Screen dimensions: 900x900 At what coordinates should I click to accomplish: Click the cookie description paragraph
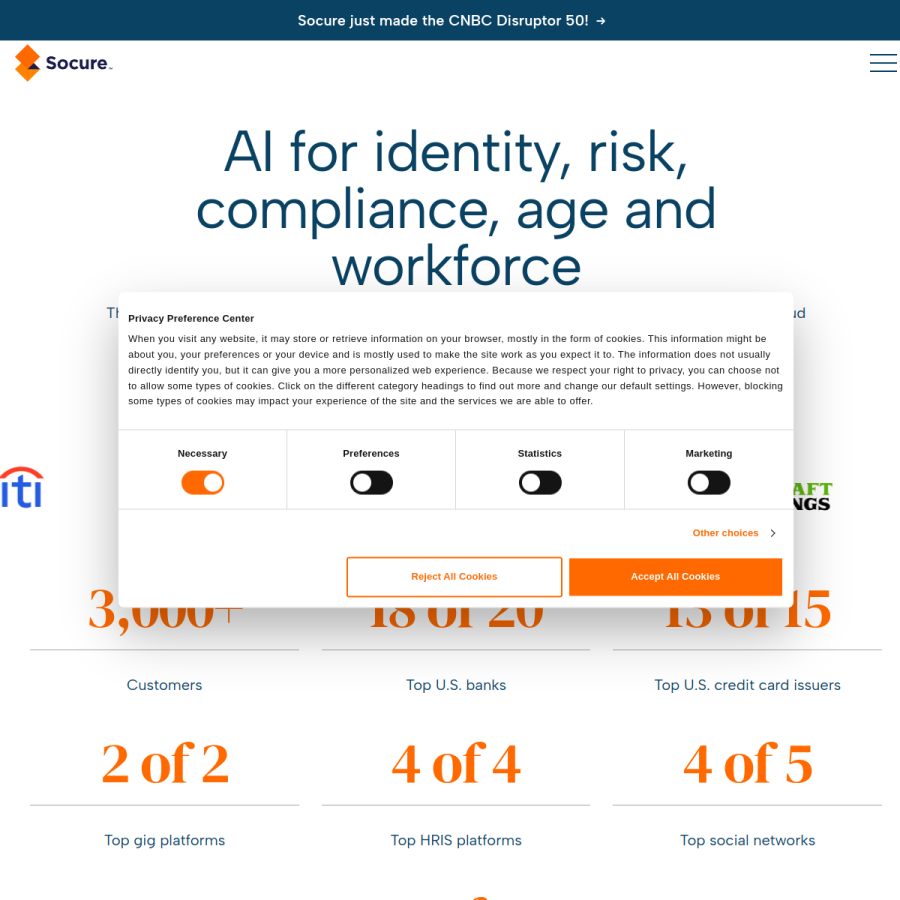click(x=455, y=370)
